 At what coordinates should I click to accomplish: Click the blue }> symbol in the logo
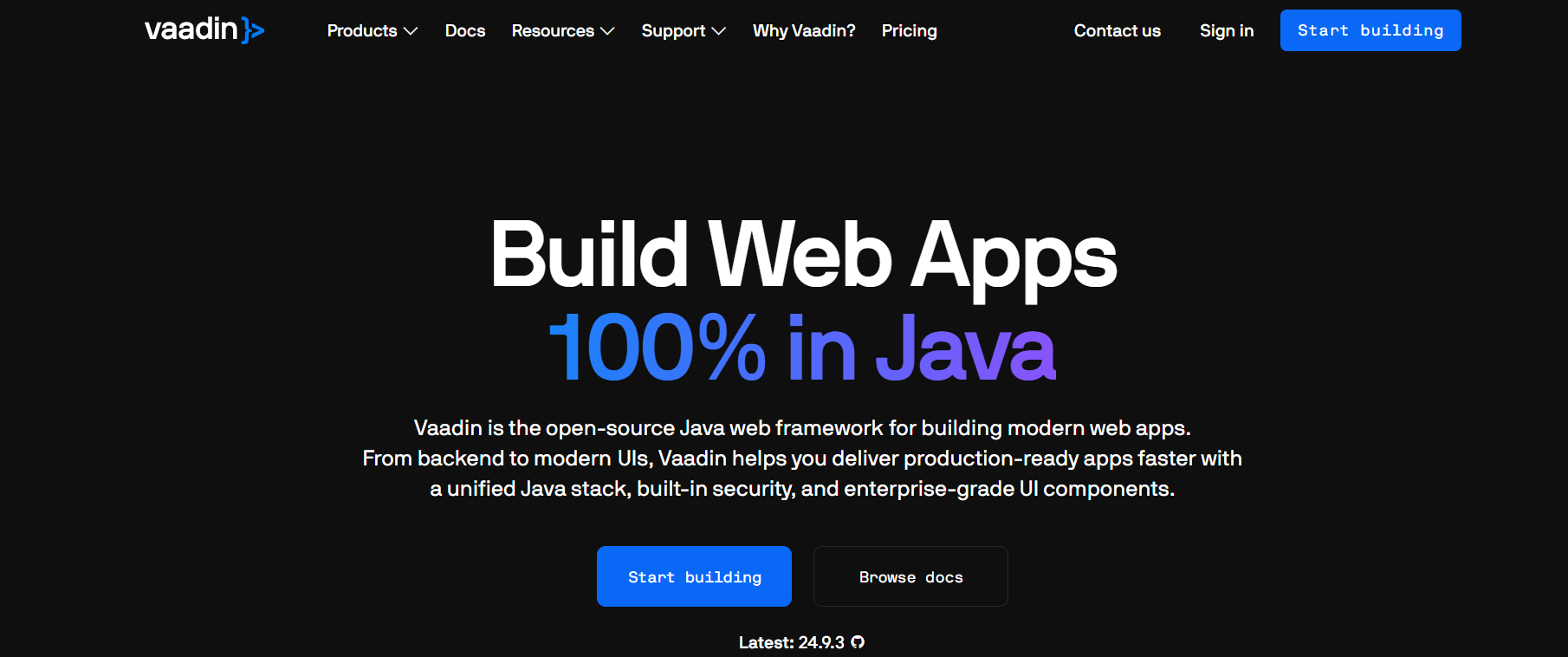point(253,30)
